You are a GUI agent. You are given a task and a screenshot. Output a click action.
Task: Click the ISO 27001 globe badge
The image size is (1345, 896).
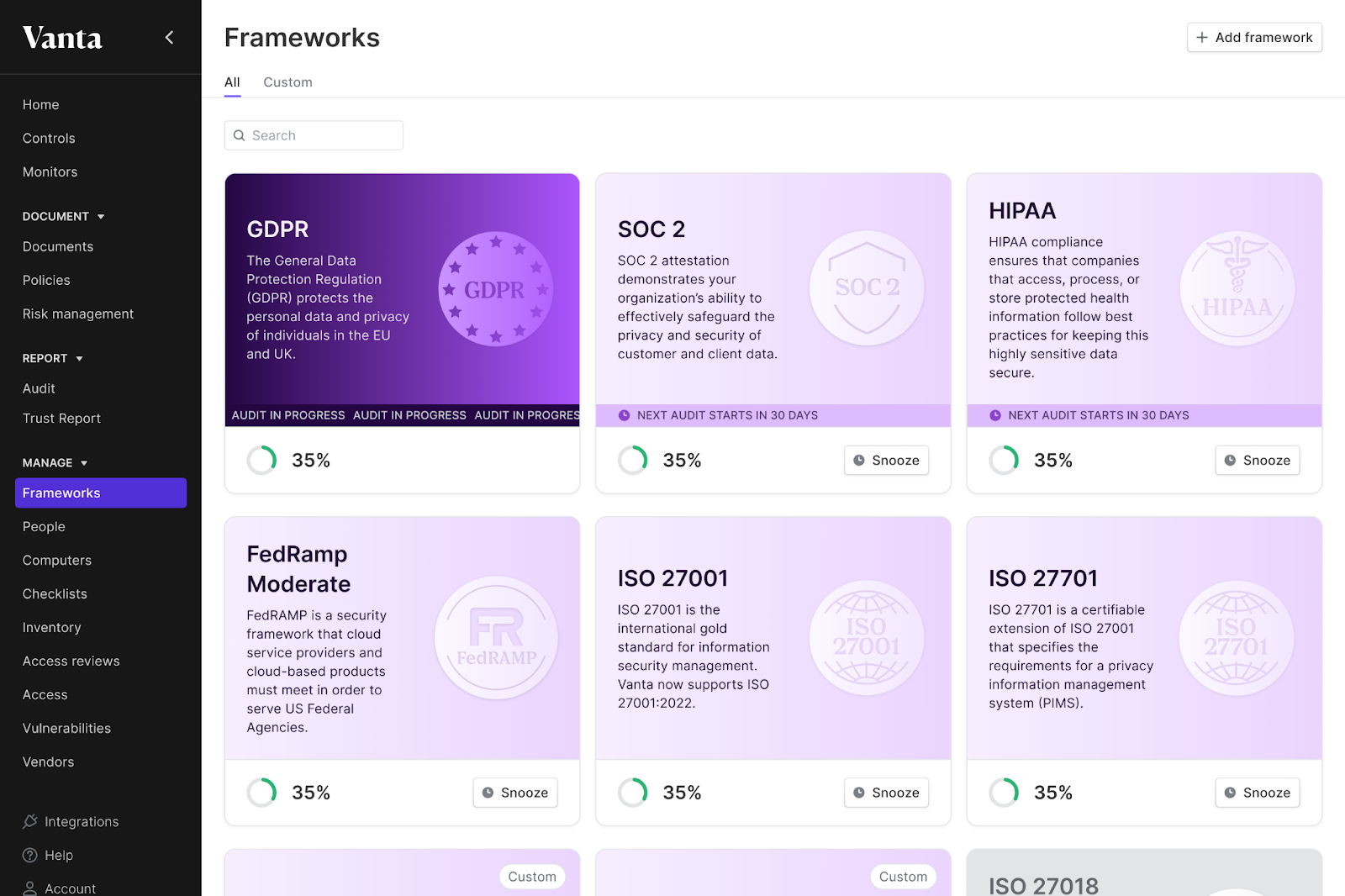(x=867, y=638)
